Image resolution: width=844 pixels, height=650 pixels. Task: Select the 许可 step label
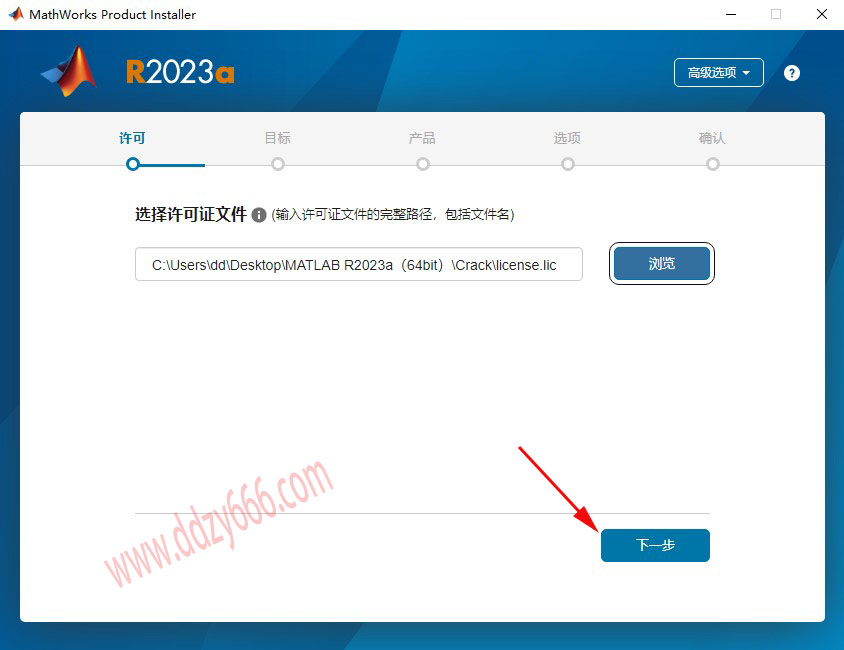tap(132, 138)
